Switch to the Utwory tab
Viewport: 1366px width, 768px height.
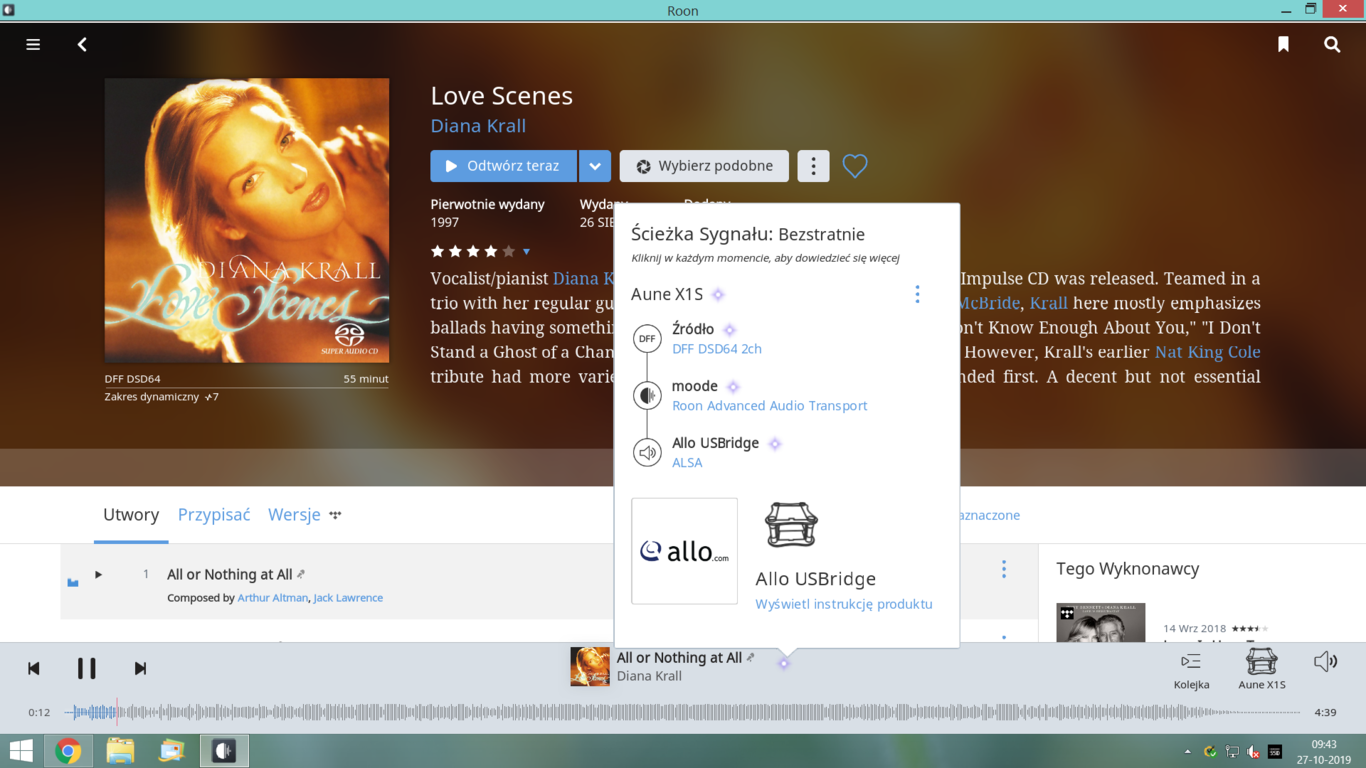[x=131, y=515]
